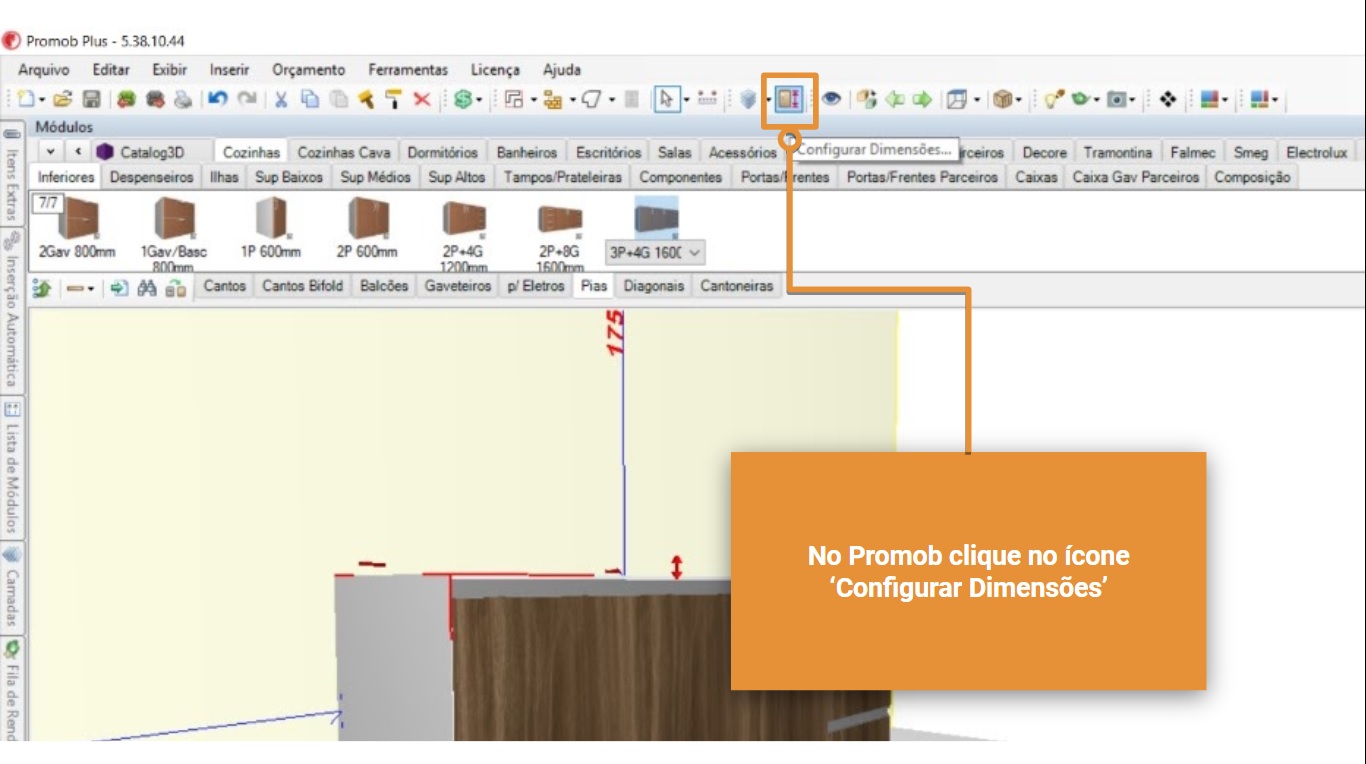The width and height of the screenshot is (1366, 764).
Task: Expand the 3P+4G 1600 module dropdown
Action: pos(694,253)
